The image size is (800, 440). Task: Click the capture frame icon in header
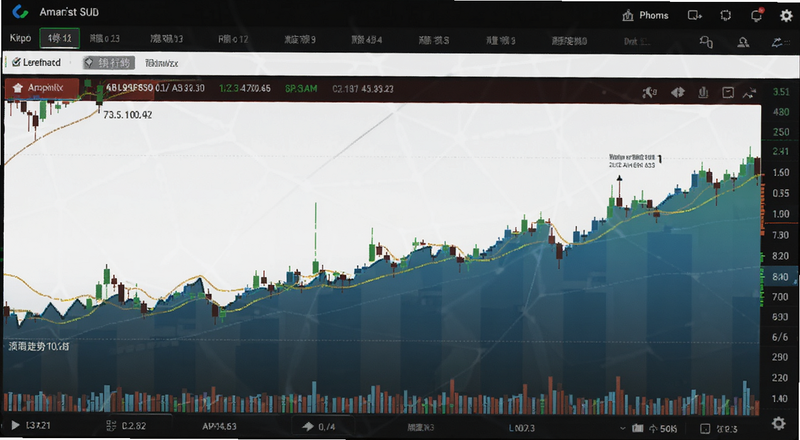point(726,15)
